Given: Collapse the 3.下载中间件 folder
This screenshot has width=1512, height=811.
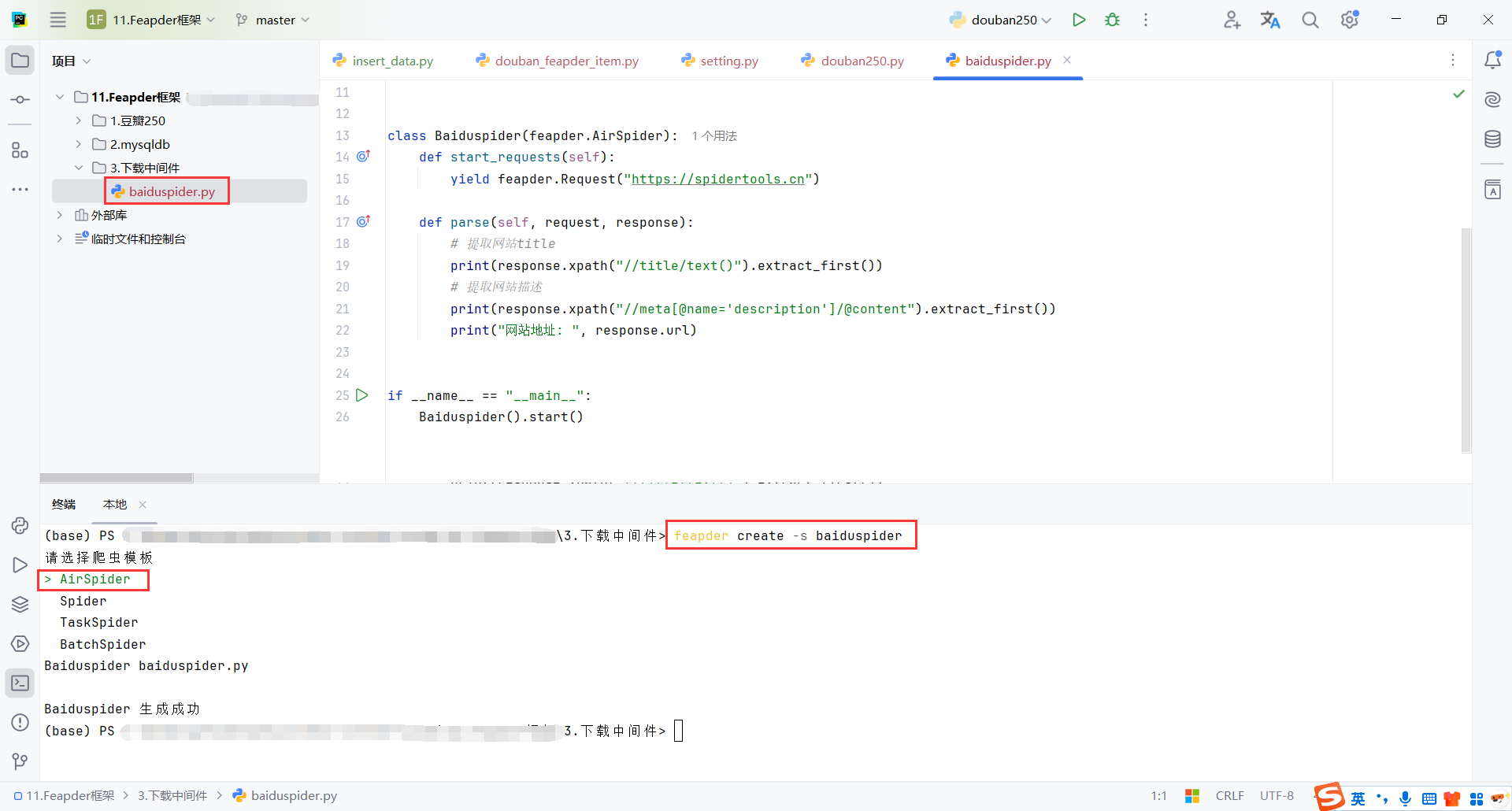Looking at the screenshot, I should pyautogui.click(x=78, y=167).
